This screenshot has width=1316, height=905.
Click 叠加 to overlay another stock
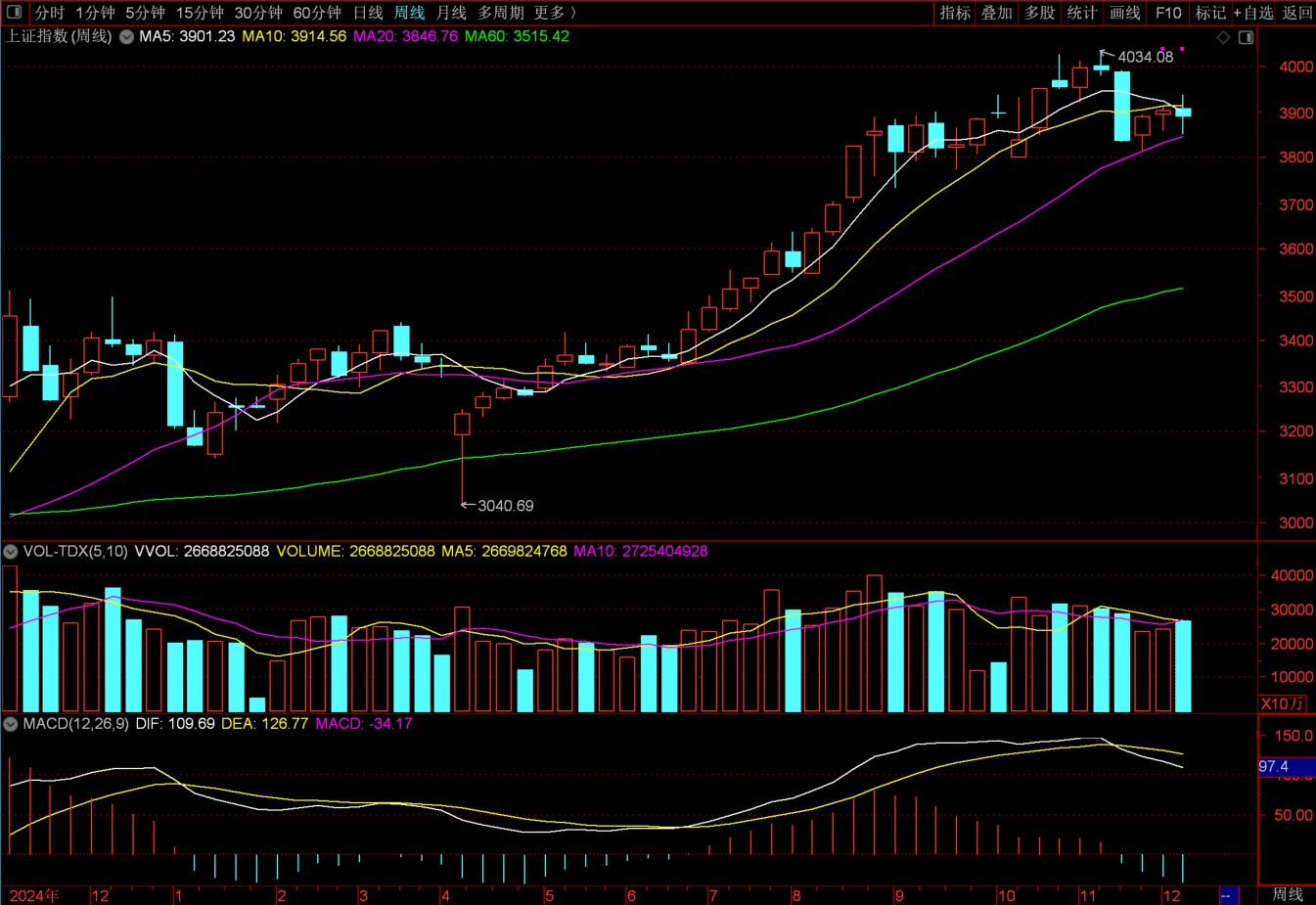997,13
